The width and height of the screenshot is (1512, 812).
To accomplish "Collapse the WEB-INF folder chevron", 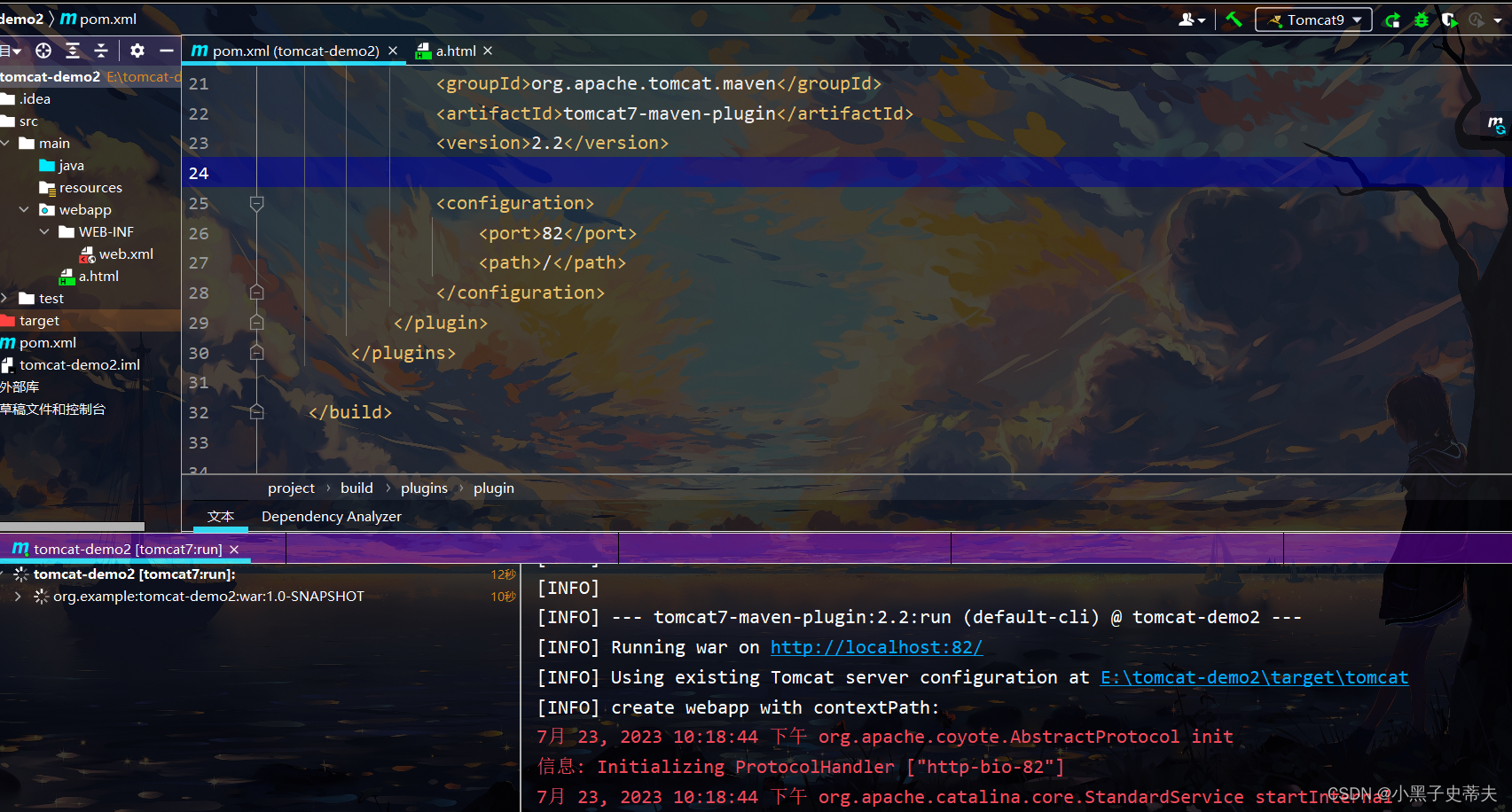I will pos(44,231).
